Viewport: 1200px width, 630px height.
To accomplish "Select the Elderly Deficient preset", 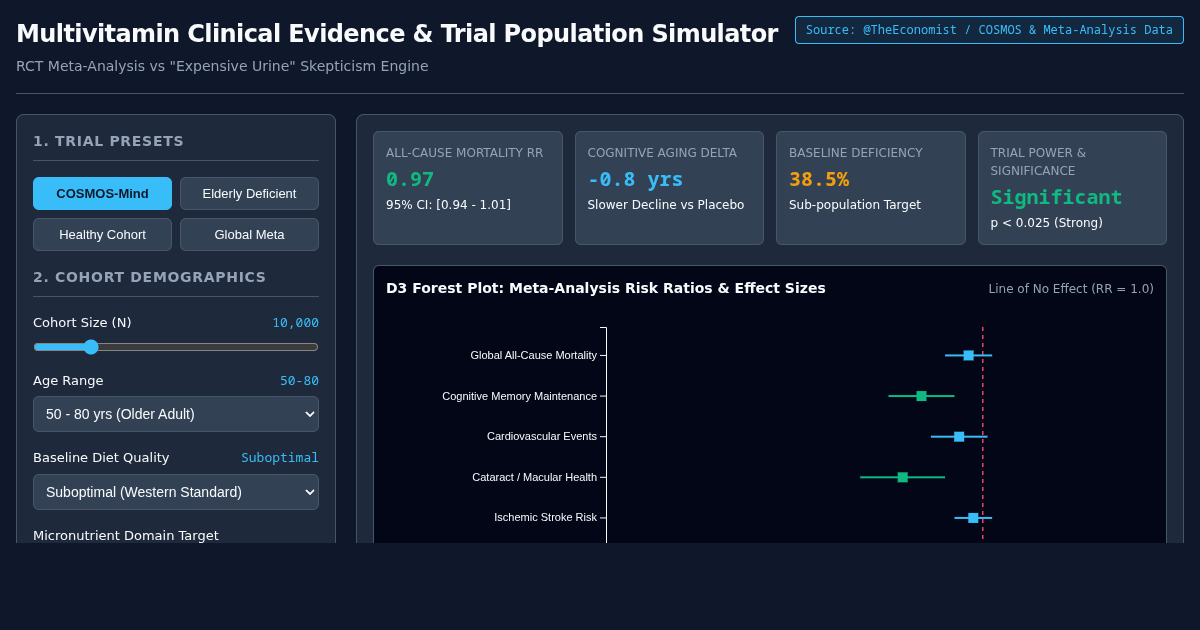I will 249,193.
